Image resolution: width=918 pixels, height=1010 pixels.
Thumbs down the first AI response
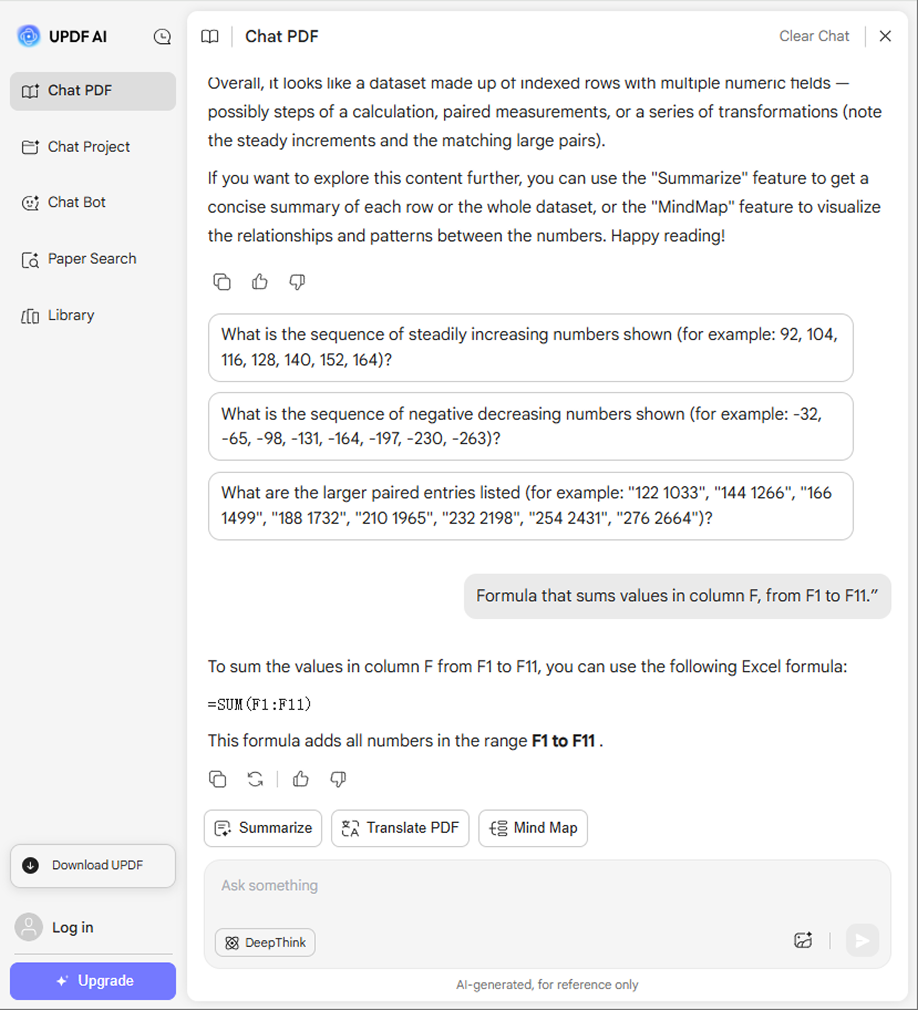click(297, 282)
